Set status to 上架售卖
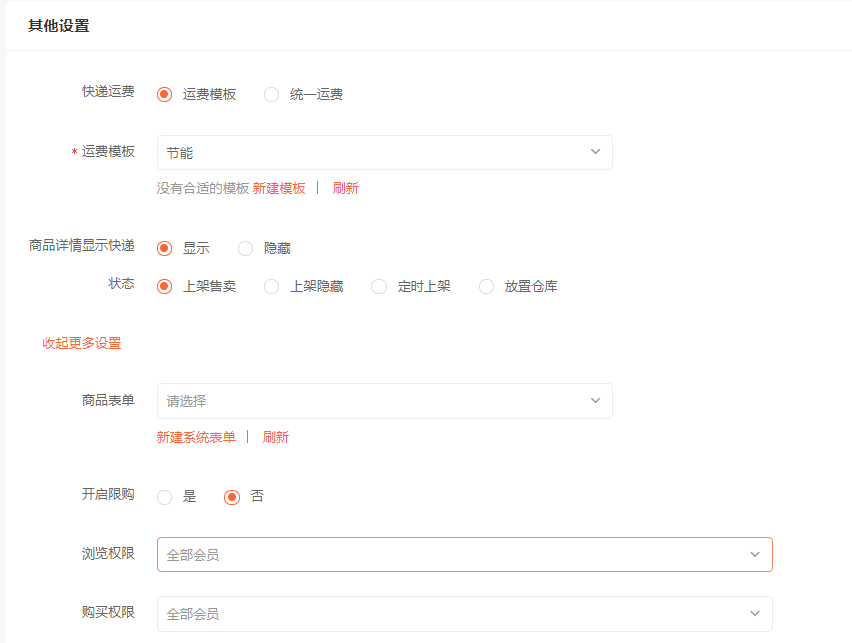 (165, 287)
